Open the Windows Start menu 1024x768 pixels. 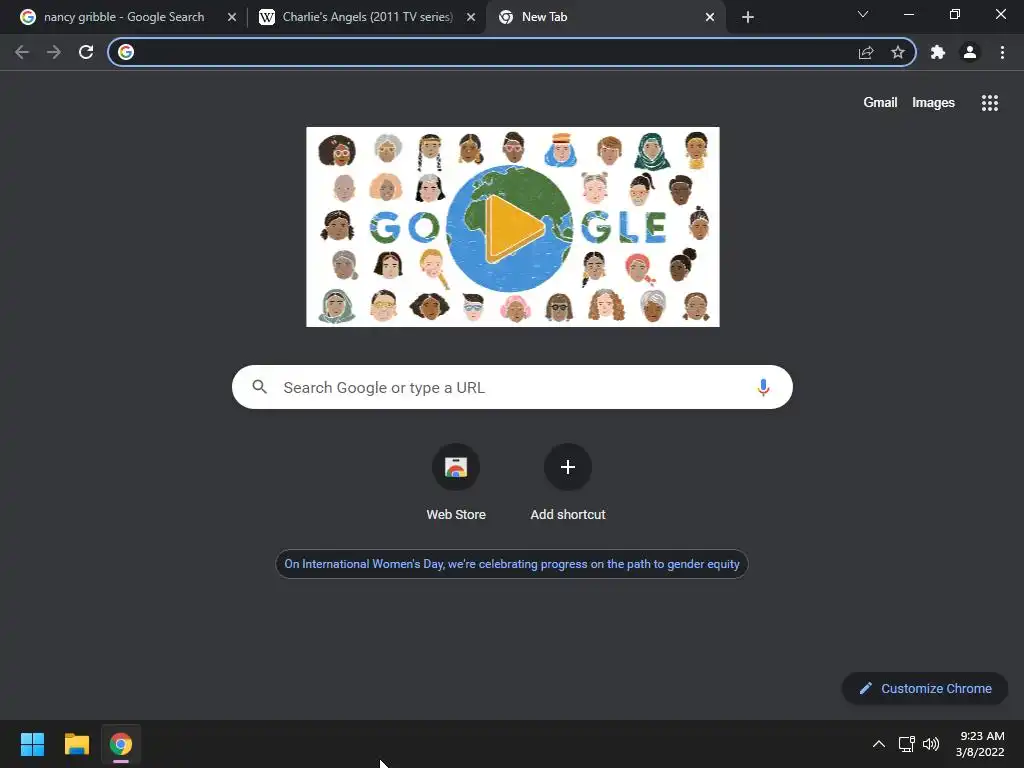(32, 744)
